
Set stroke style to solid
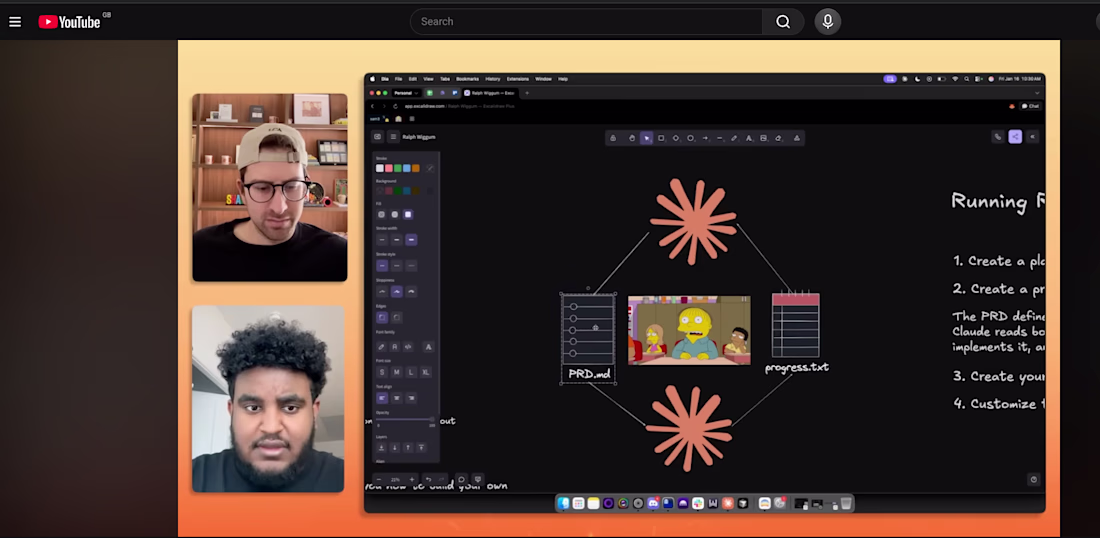(x=382, y=266)
